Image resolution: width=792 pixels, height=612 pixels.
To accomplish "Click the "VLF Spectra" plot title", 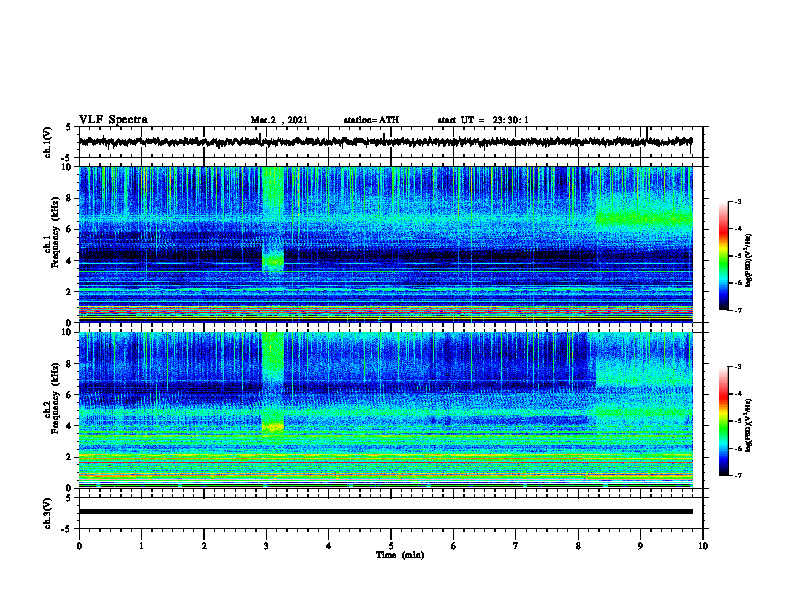I will (113, 120).
